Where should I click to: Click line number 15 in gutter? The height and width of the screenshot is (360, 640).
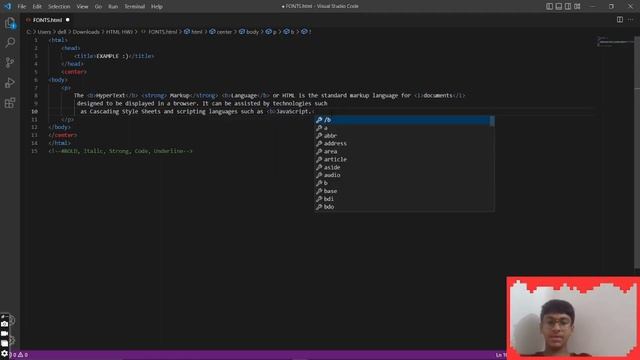[35, 151]
